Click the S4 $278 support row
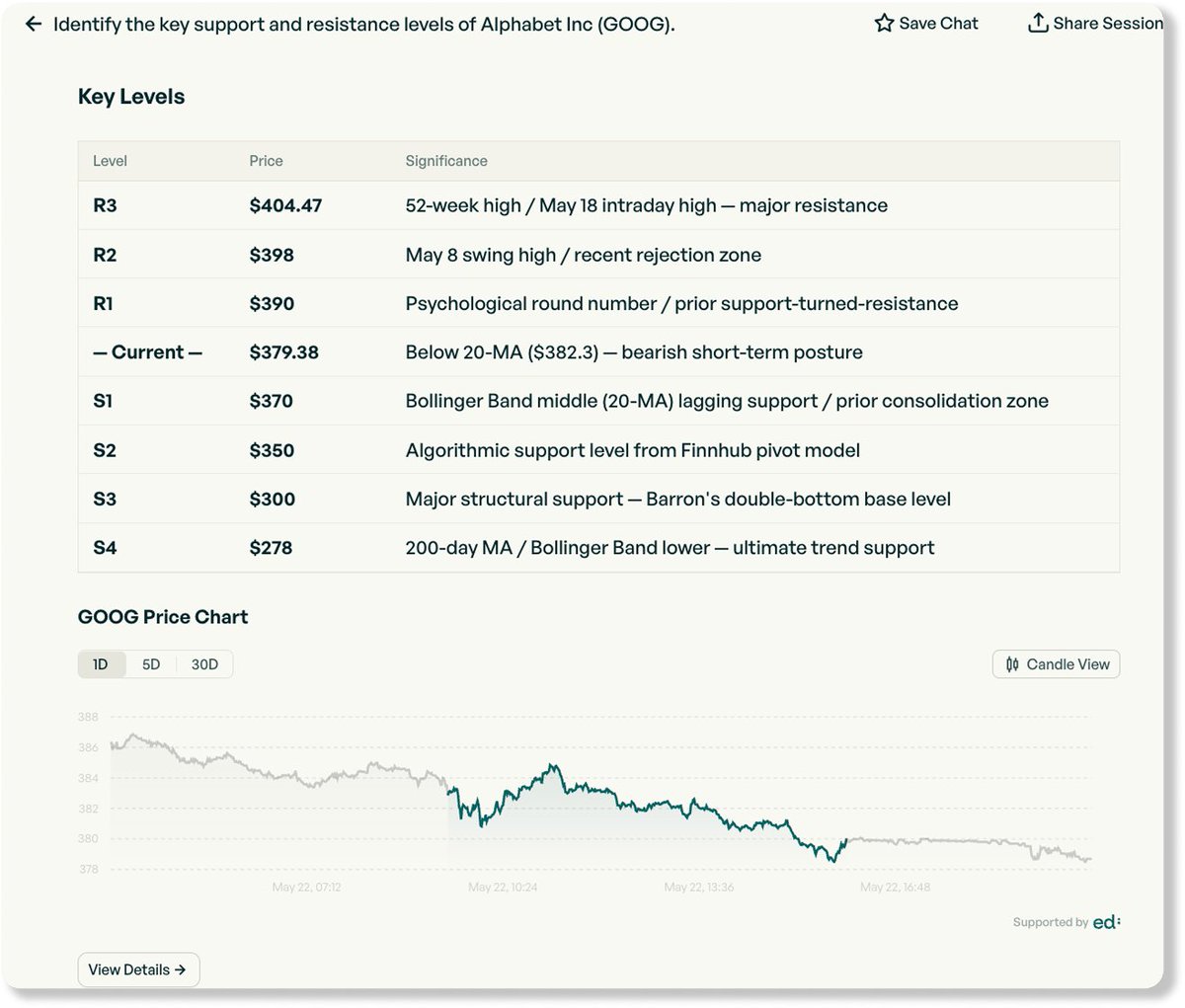This screenshot has width=1185, height=1008. 598,548
